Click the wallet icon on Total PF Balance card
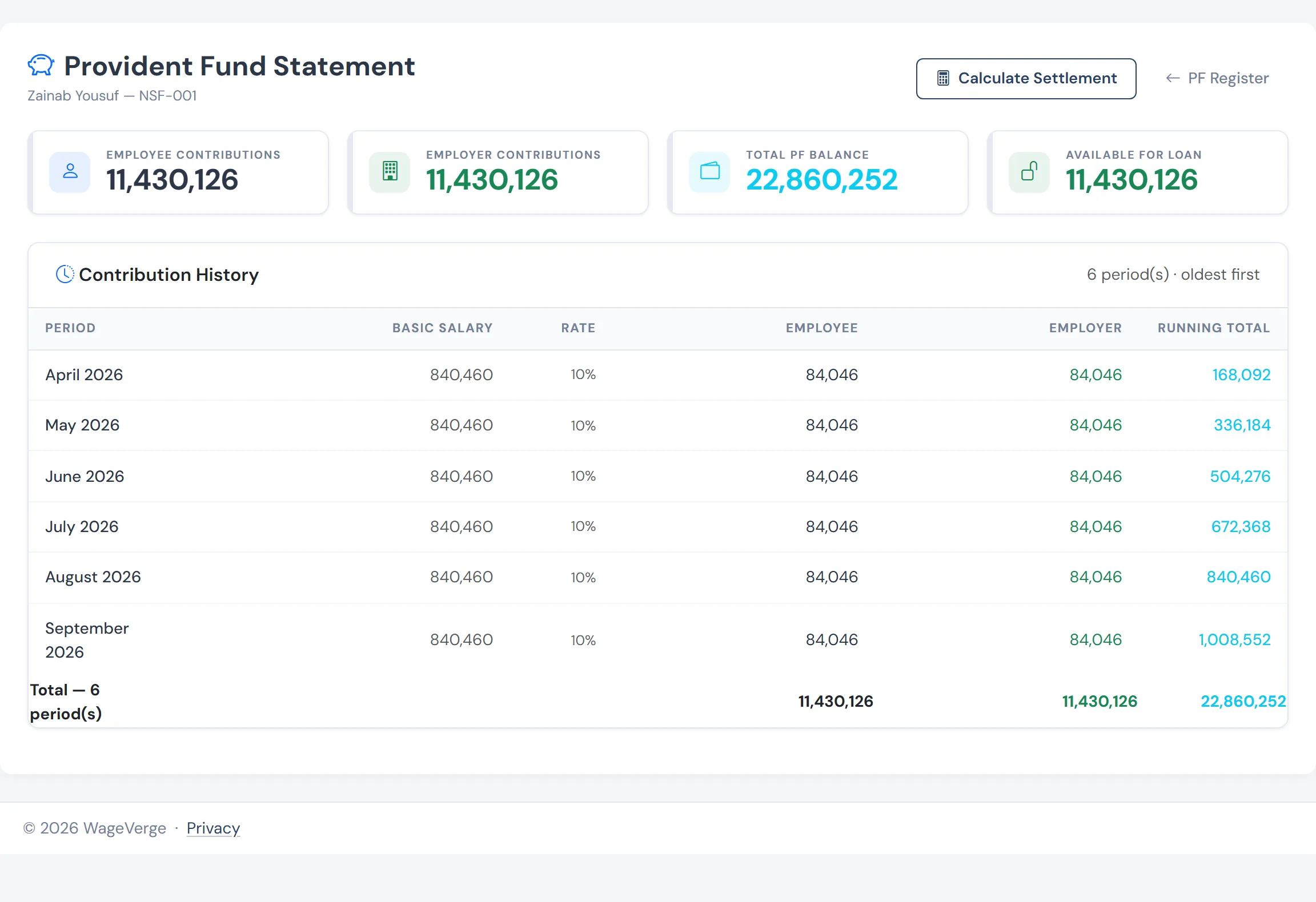1316x902 pixels. pyautogui.click(x=709, y=172)
